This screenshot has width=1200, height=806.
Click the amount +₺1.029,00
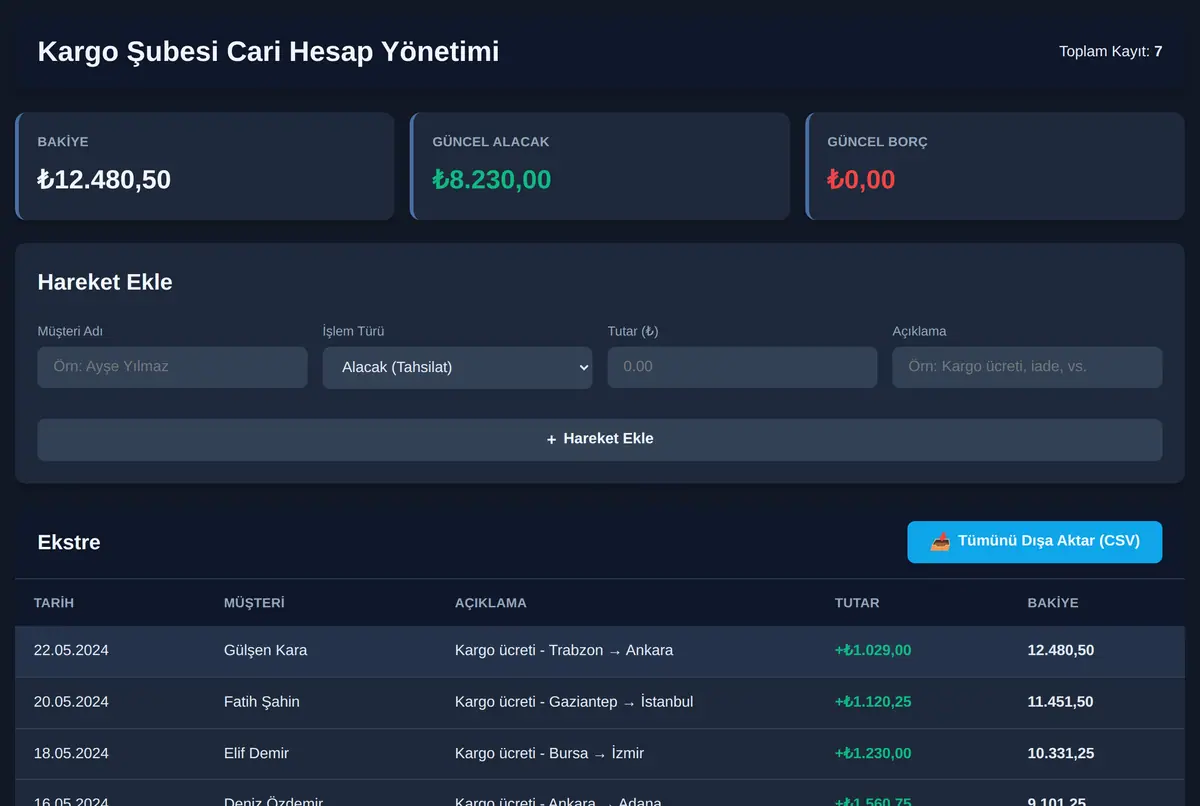(873, 650)
